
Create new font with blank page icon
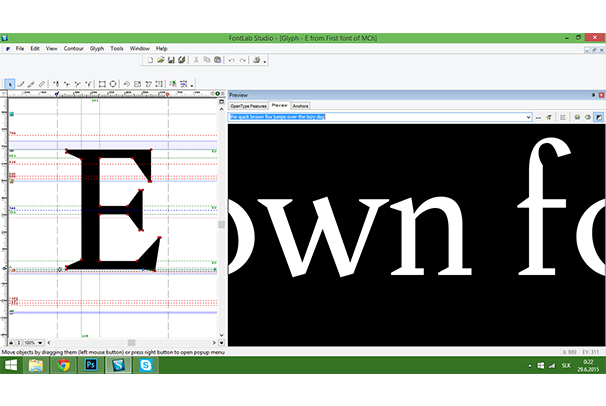click(x=149, y=60)
